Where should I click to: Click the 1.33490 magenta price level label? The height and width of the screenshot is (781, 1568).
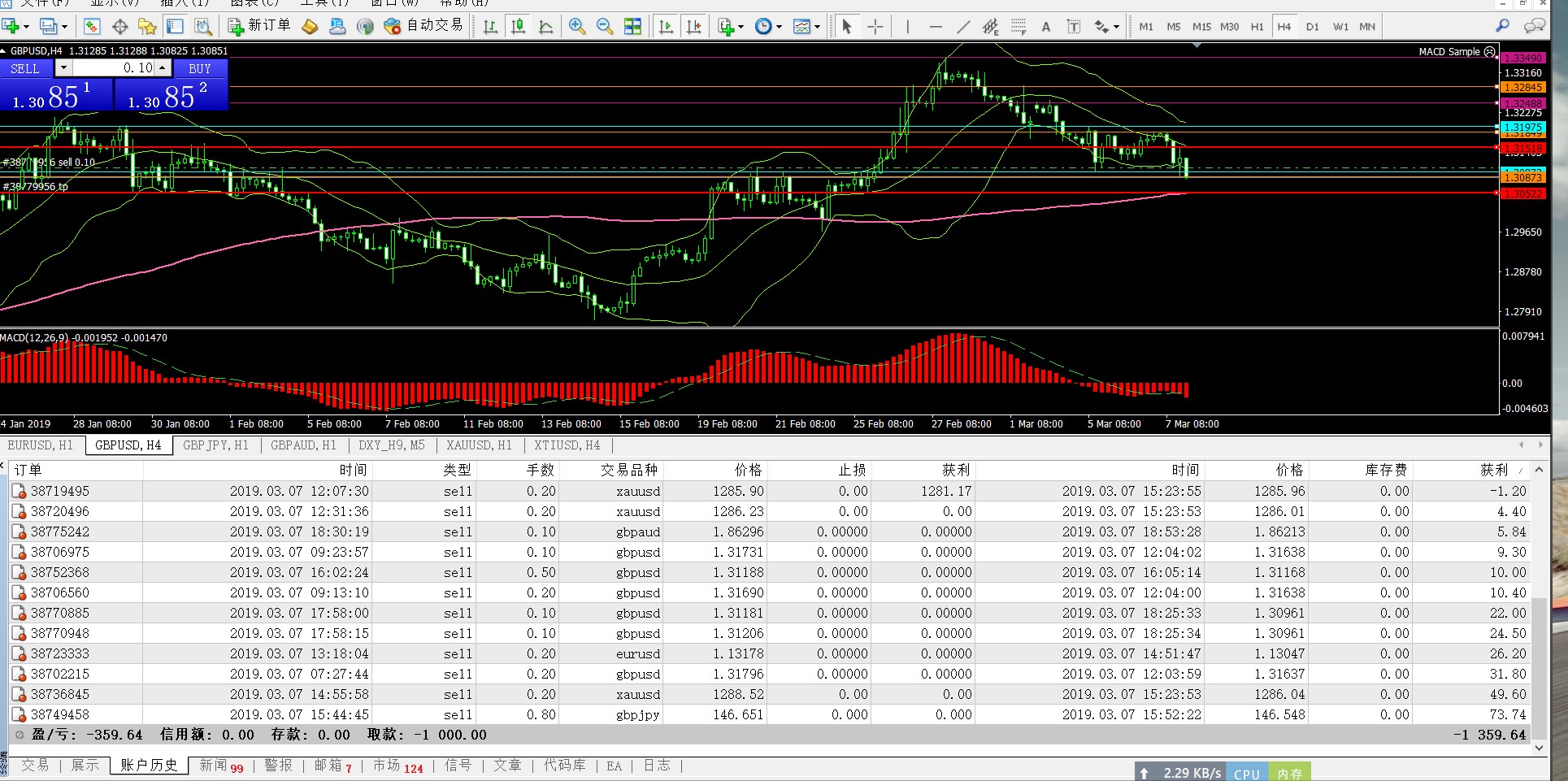pos(1522,58)
